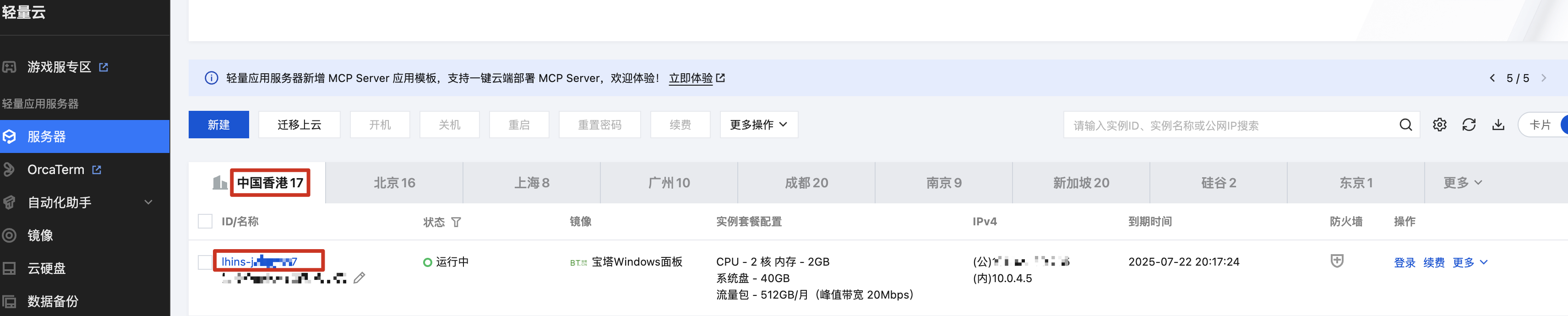Go to previous announcement arrow
Viewport: 1568px width, 316px height.
[x=1492, y=78]
